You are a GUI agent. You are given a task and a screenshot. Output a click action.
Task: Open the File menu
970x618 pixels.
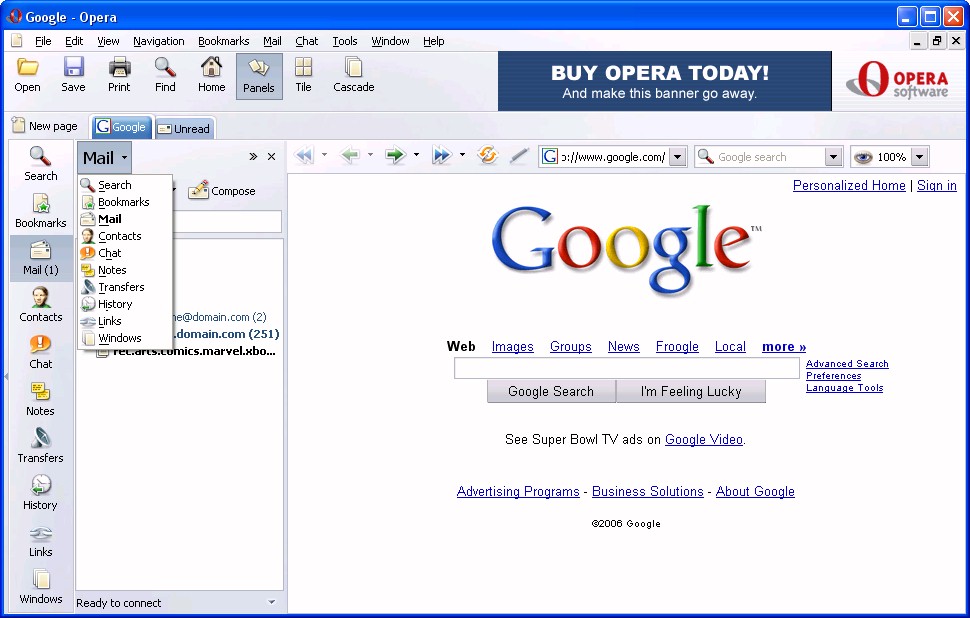coord(43,41)
